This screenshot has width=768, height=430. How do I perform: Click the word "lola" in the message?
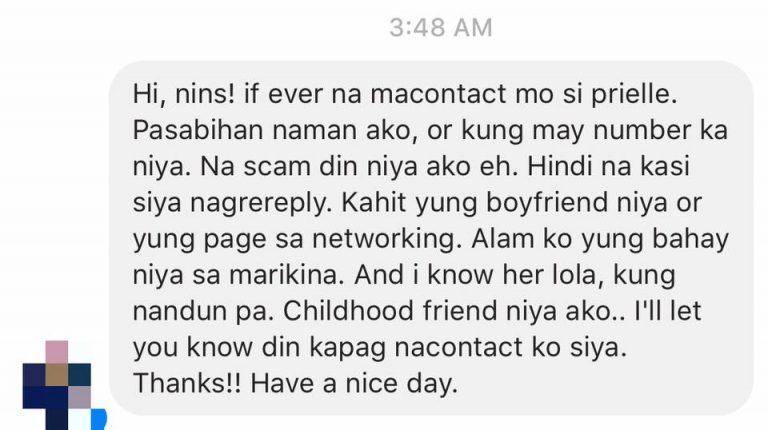pos(570,275)
